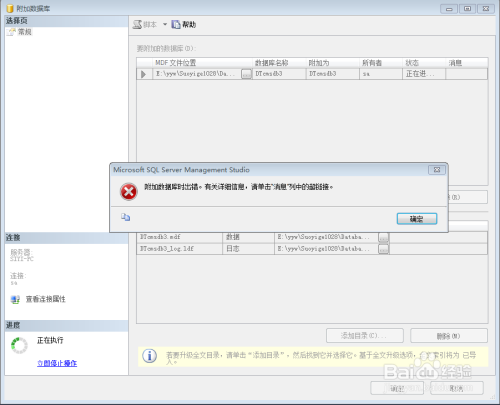Viewport: 500px width, 405px height.
Task: Open the script dropdown arrow
Action: (x=165, y=24)
